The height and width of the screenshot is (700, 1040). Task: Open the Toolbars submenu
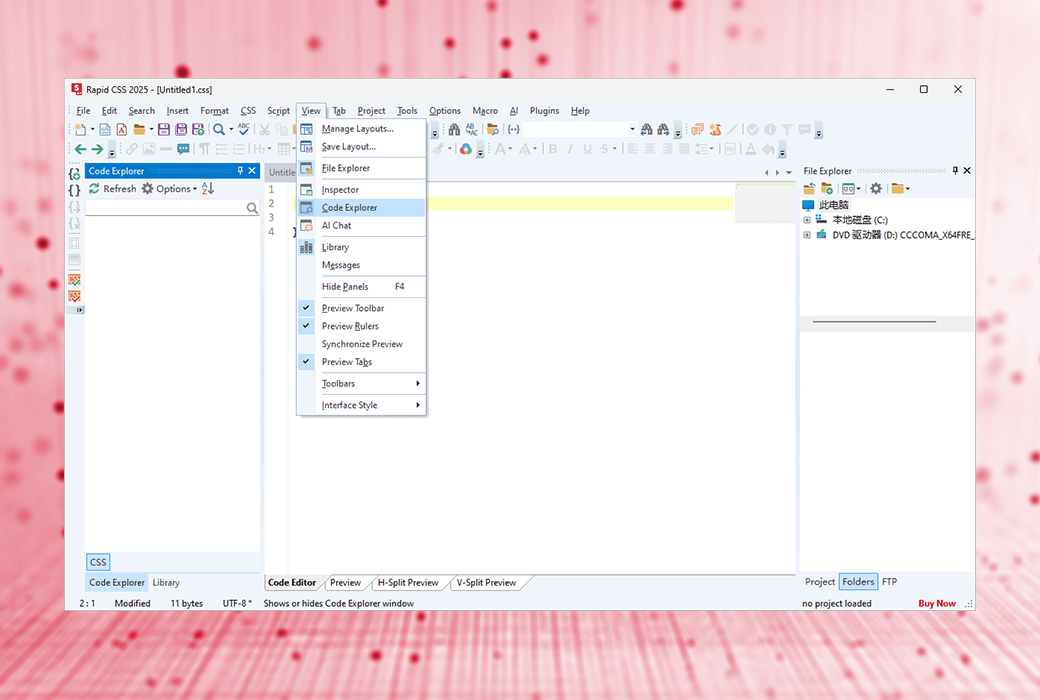click(x=361, y=384)
